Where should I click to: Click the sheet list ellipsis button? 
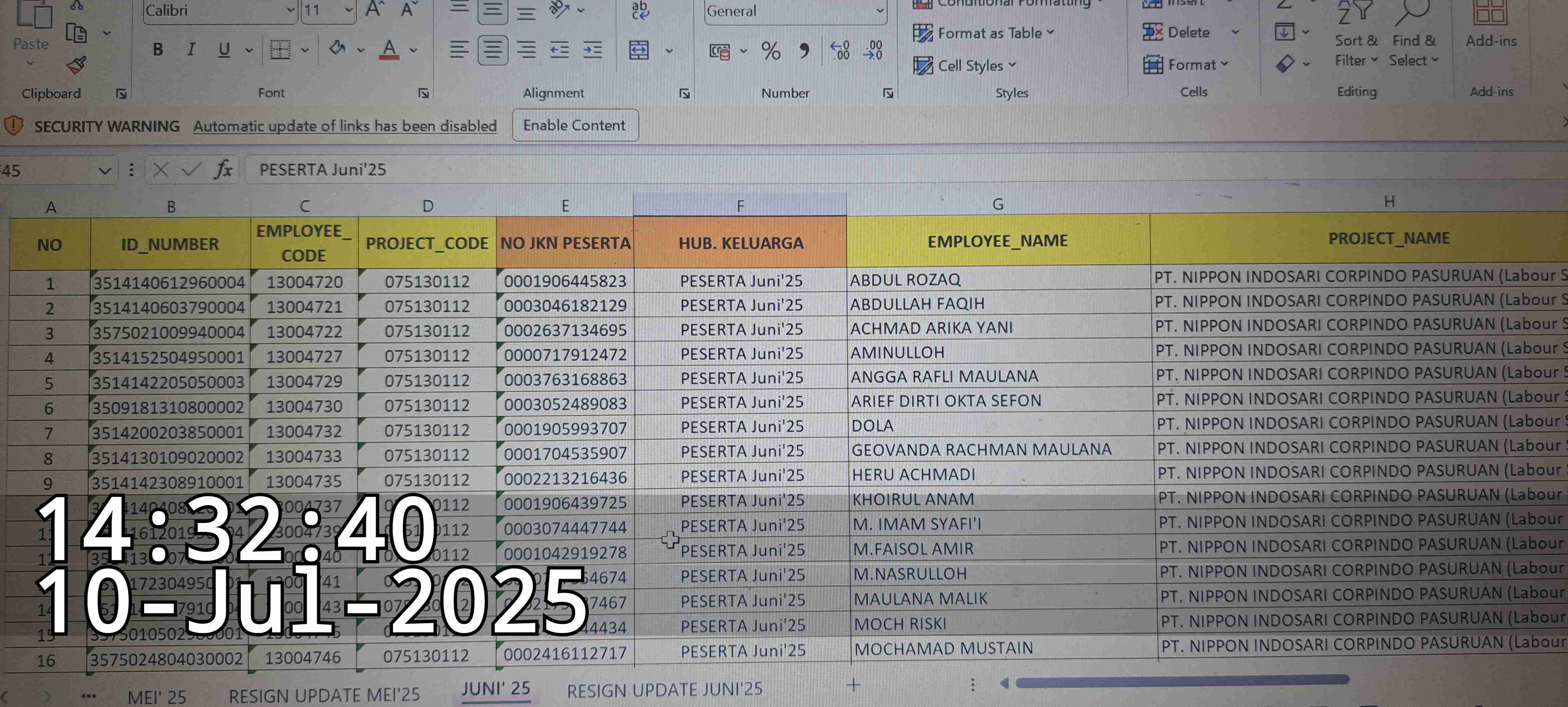point(88,696)
